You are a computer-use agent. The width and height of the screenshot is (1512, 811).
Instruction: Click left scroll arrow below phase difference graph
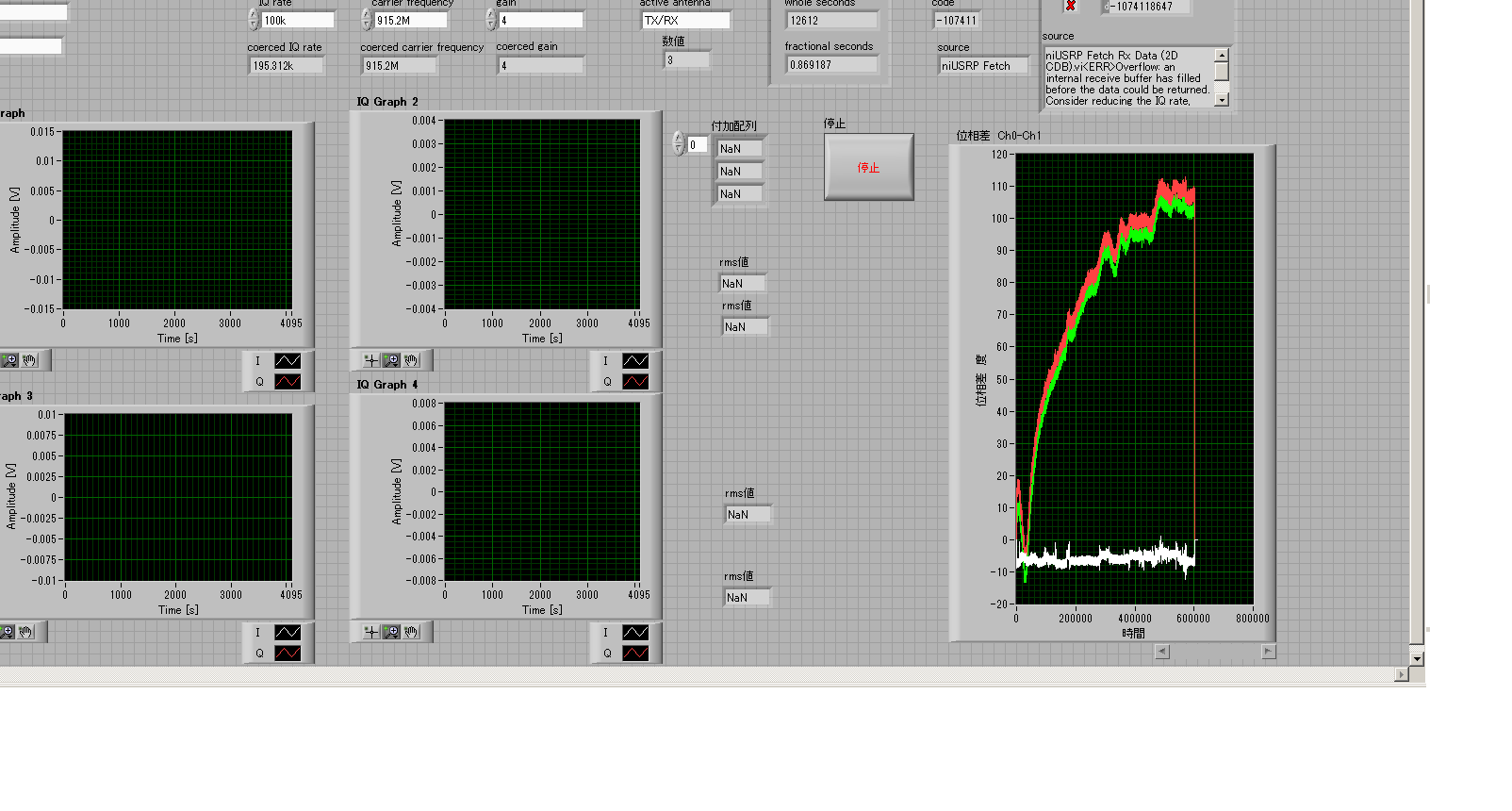point(1162,652)
